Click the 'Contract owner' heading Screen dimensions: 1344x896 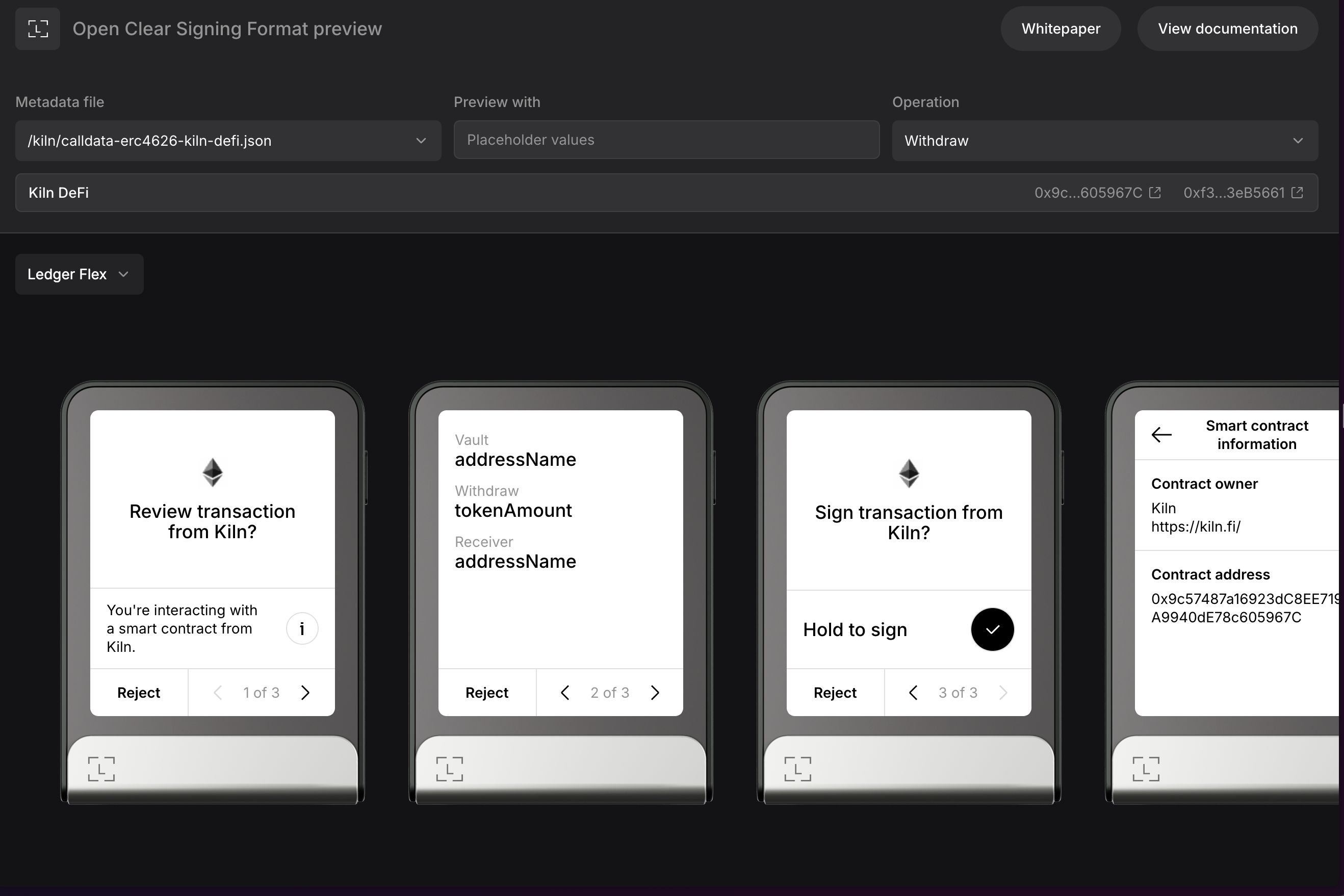coord(1204,484)
